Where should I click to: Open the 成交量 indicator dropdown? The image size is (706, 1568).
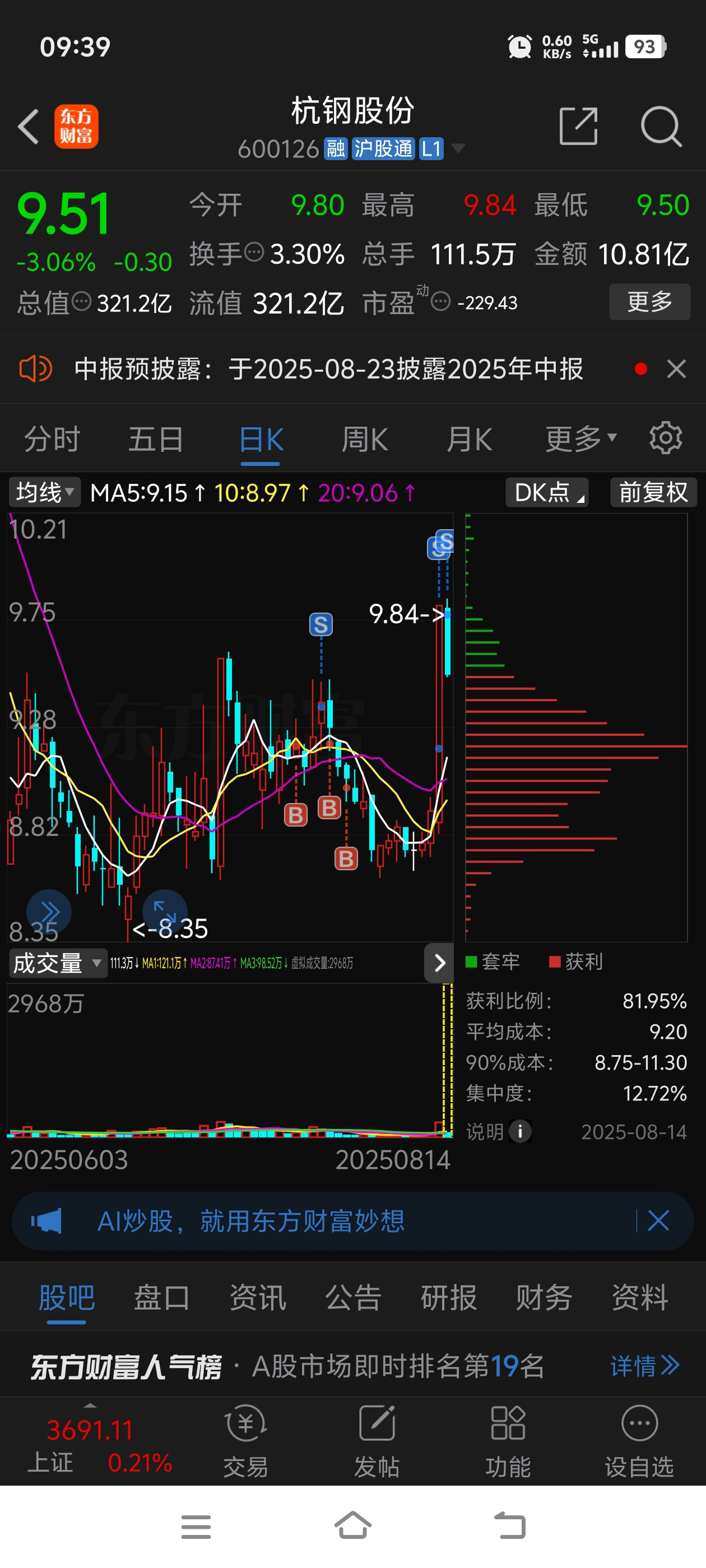pyautogui.click(x=58, y=963)
